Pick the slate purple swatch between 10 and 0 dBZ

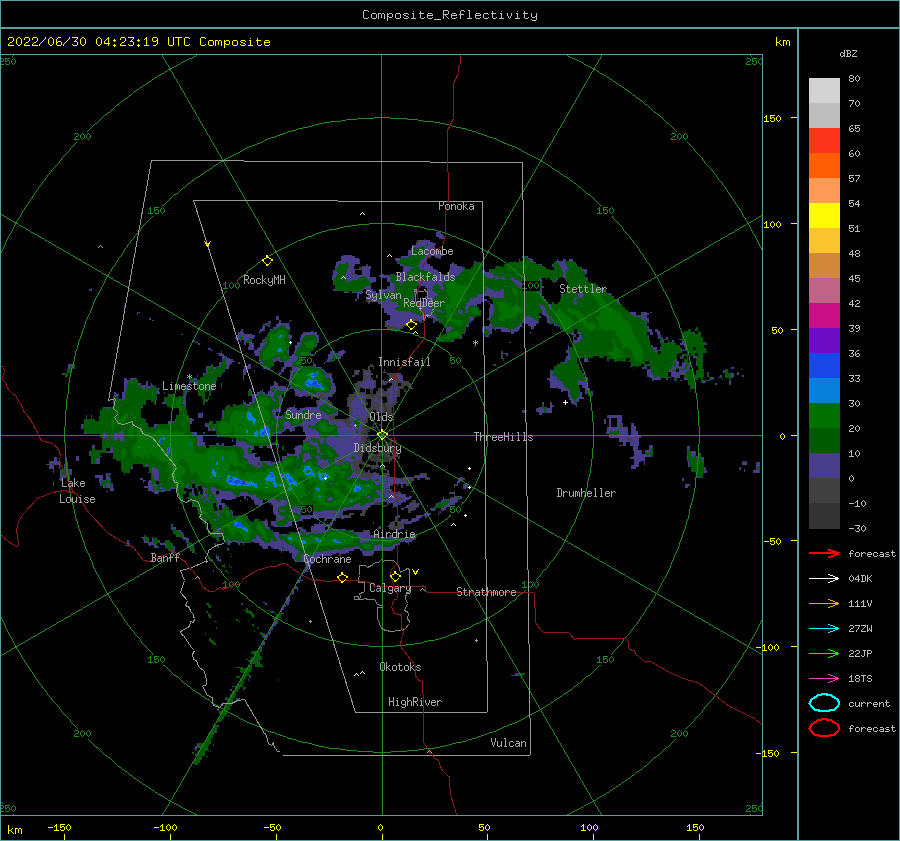(824, 465)
